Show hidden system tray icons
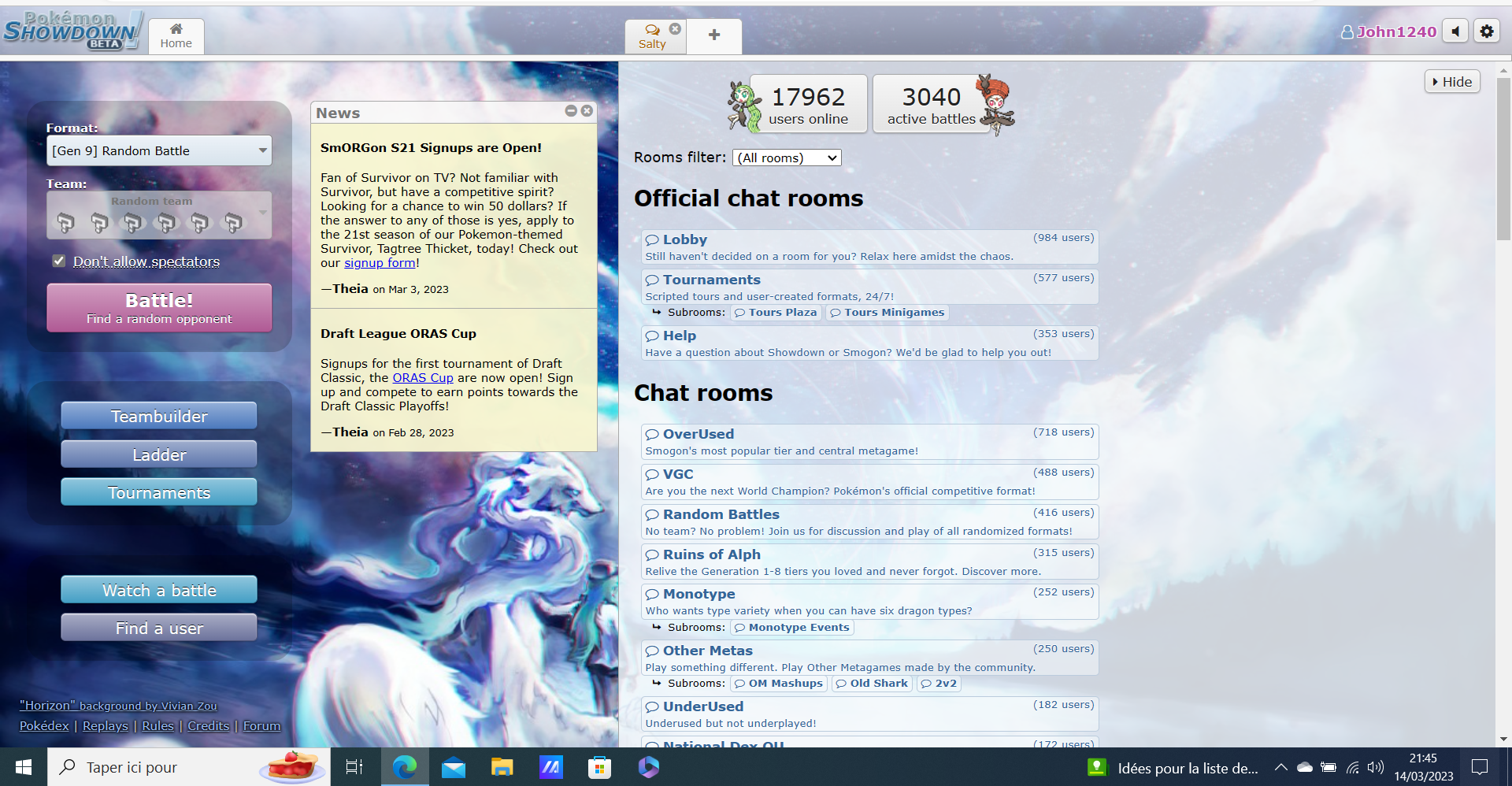1512x786 pixels. 1281,767
